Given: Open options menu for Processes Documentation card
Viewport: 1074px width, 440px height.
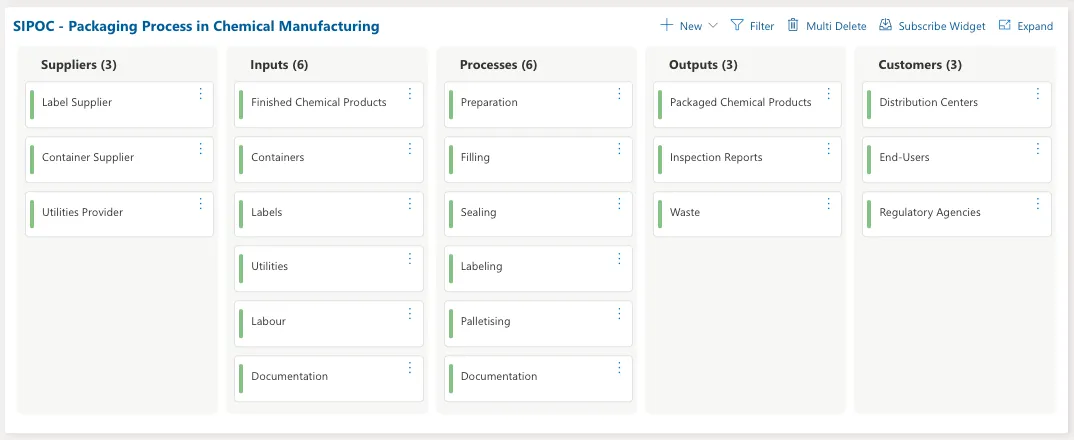Looking at the screenshot, I should coord(619,368).
